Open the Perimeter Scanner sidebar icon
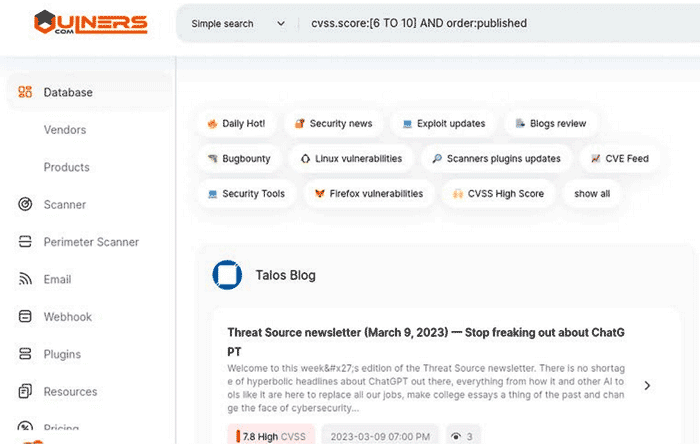The height and width of the screenshot is (444, 700). pyautogui.click(x=26, y=242)
